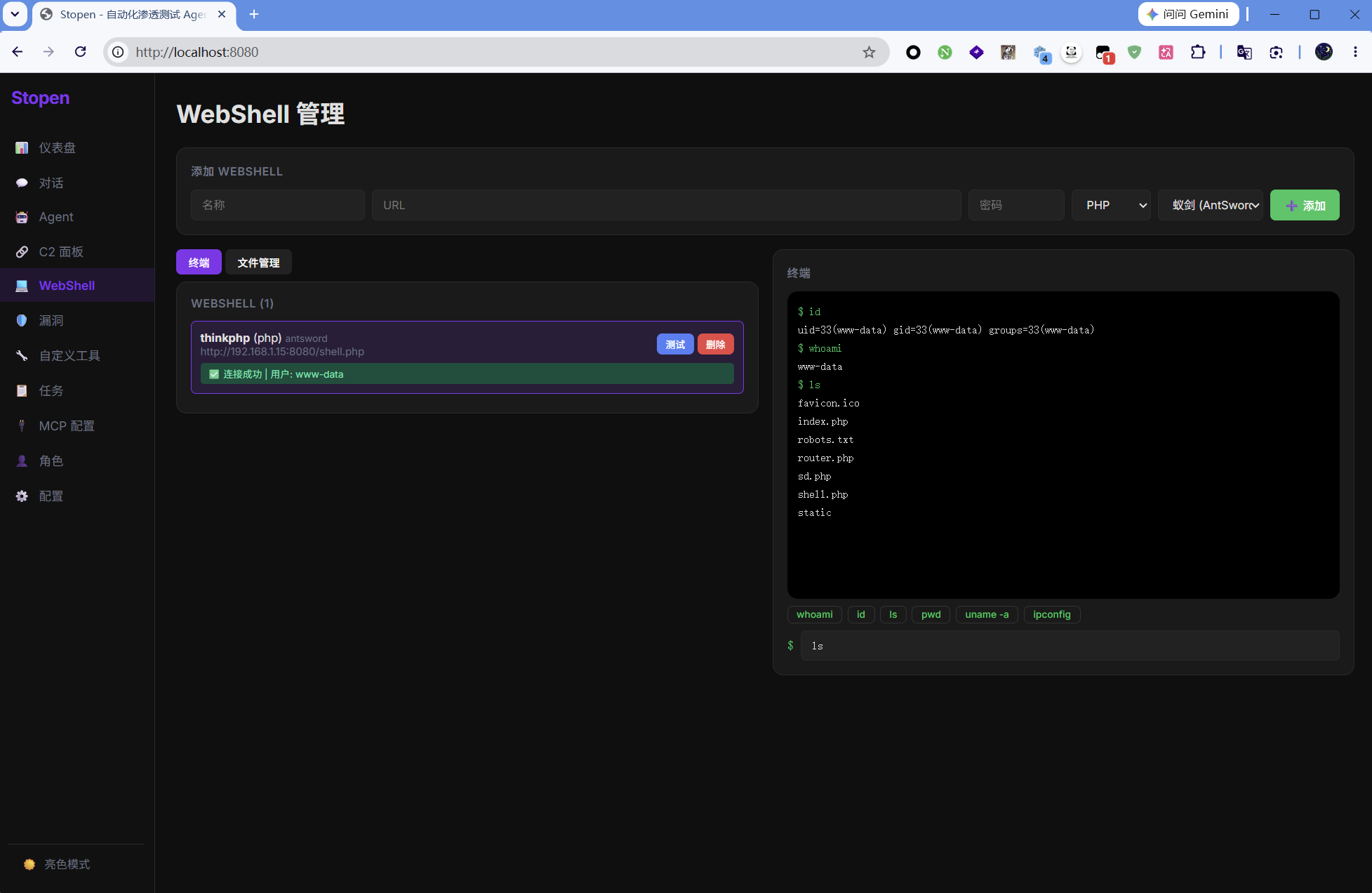Open the 自定义工具 custom tools item
This screenshot has height=893, width=1372.
coord(77,355)
